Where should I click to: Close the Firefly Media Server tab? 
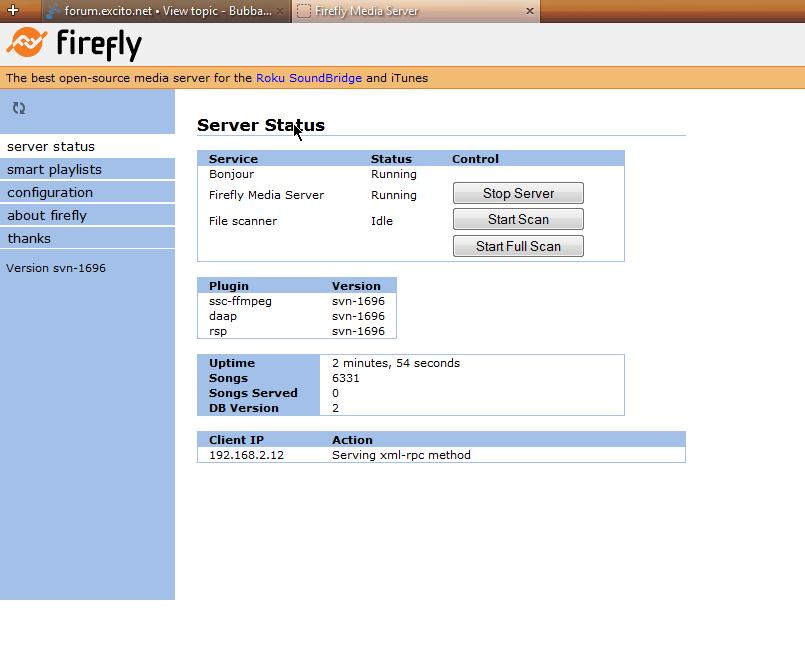pyautogui.click(x=529, y=11)
